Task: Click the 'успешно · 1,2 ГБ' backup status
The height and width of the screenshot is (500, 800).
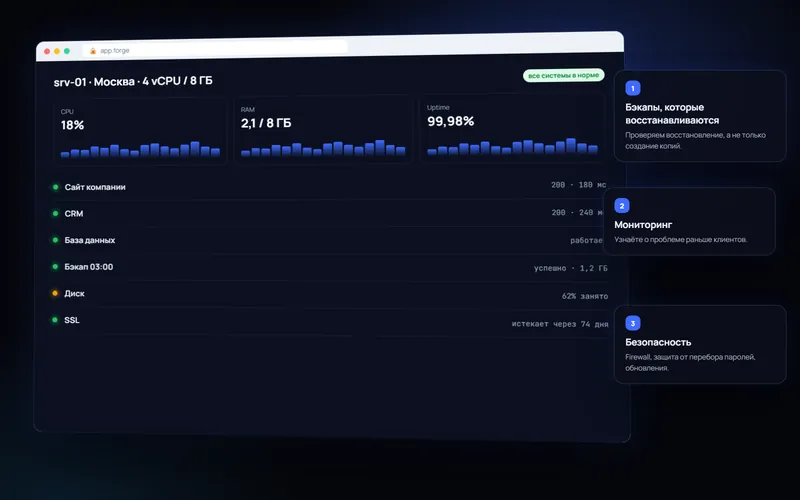Action: point(570,268)
